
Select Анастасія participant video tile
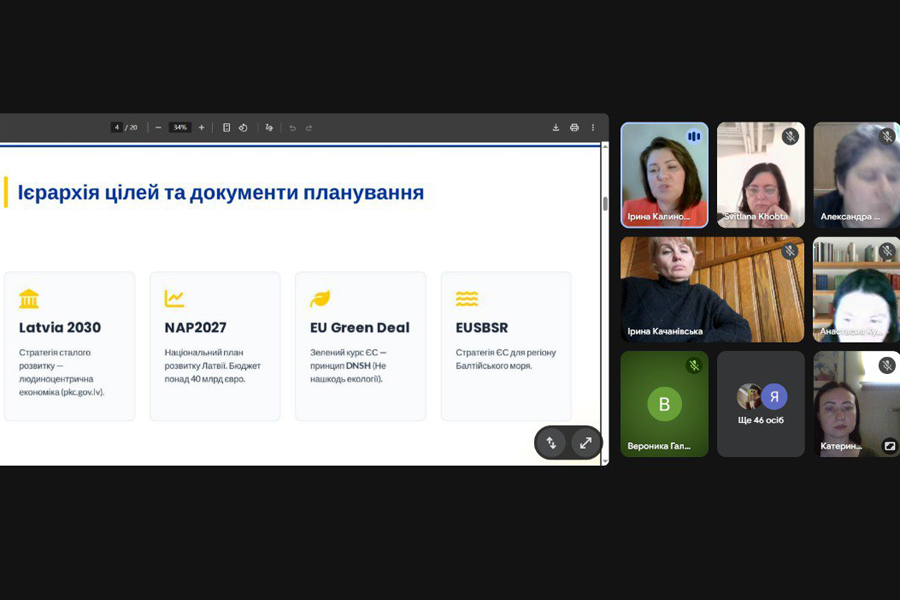(x=856, y=289)
